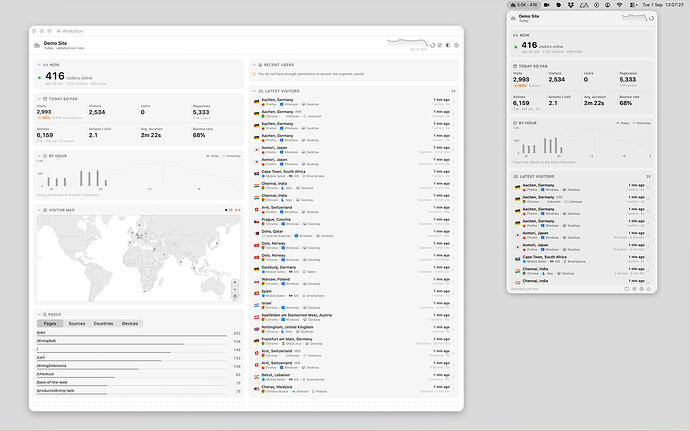Click the permission warning icon under Recent Users
The width and height of the screenshot is (690, 431).
pyautogui.click(x=254, y=74)
